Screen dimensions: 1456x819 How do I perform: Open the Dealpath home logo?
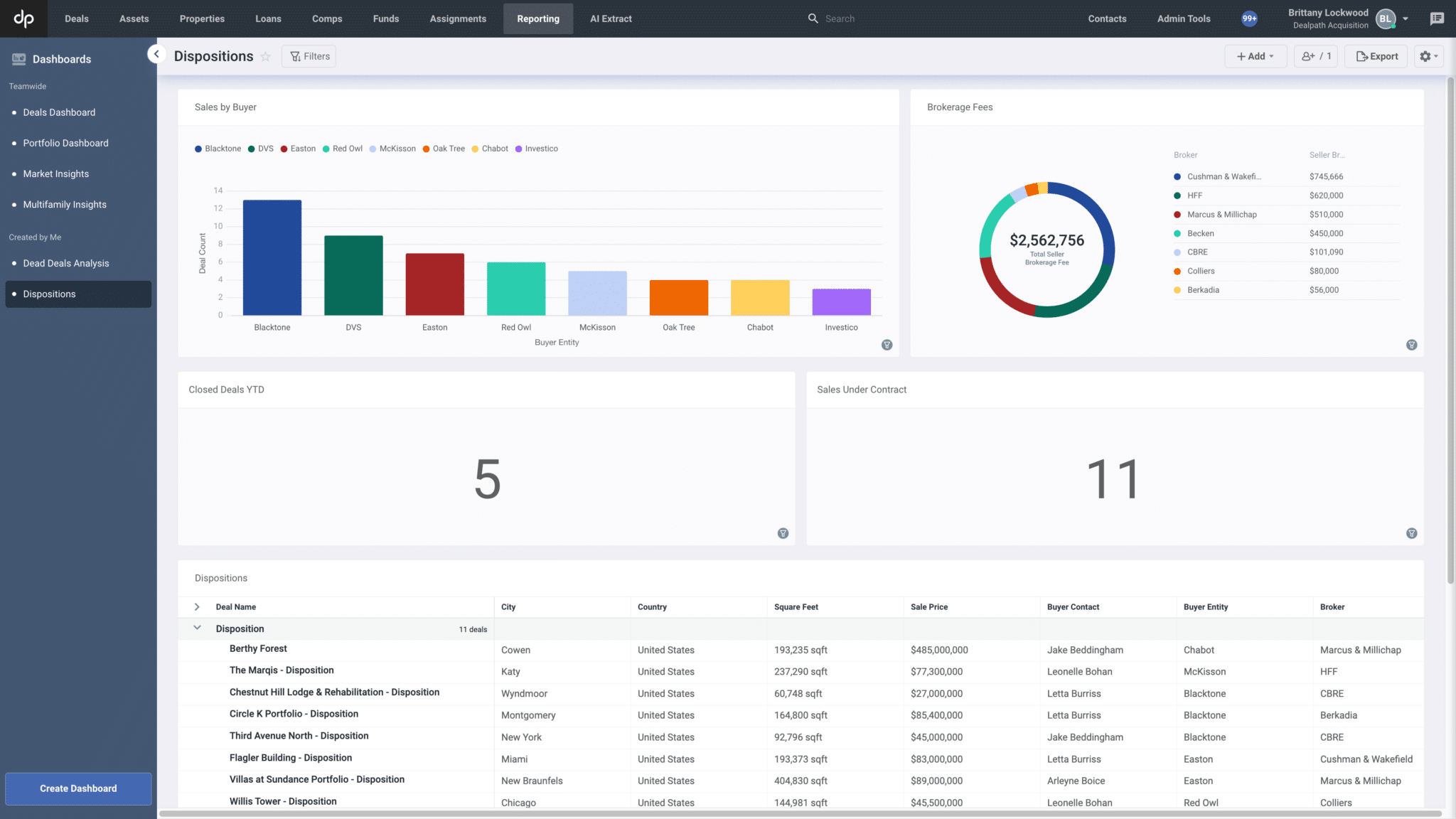[x=23, y=18]
